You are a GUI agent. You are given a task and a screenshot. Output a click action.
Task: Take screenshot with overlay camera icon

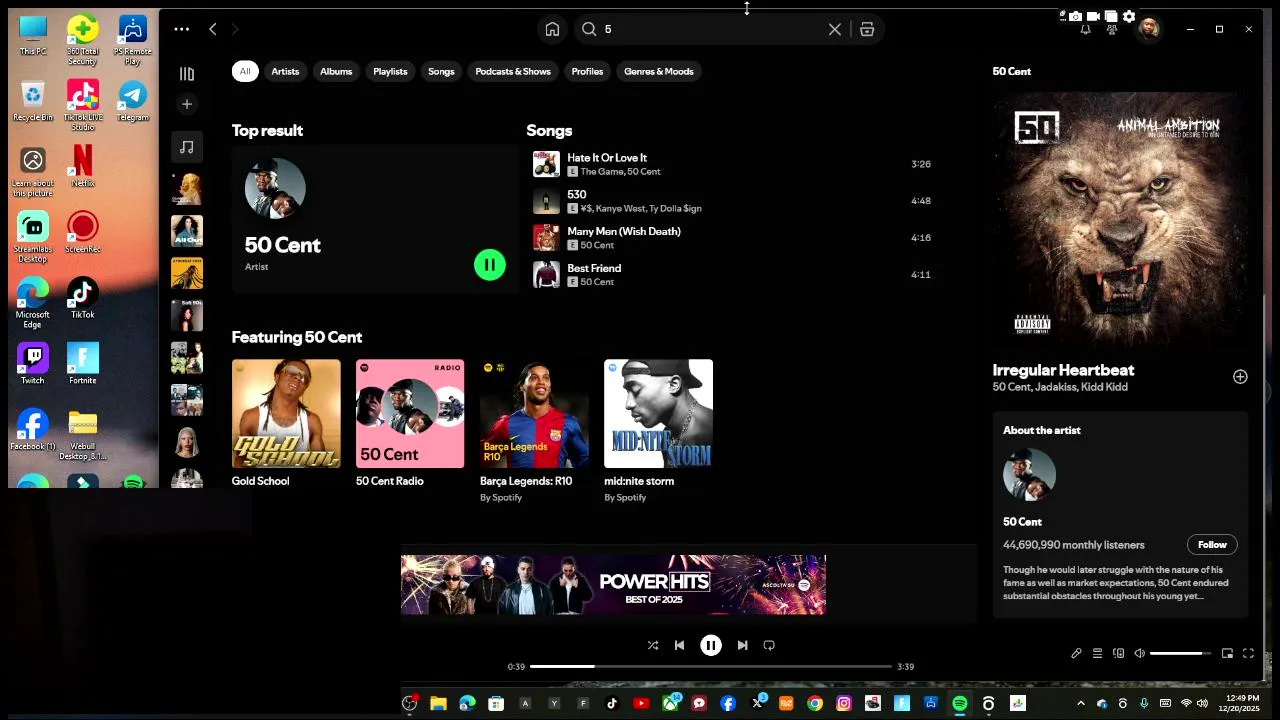(1075, 16)
